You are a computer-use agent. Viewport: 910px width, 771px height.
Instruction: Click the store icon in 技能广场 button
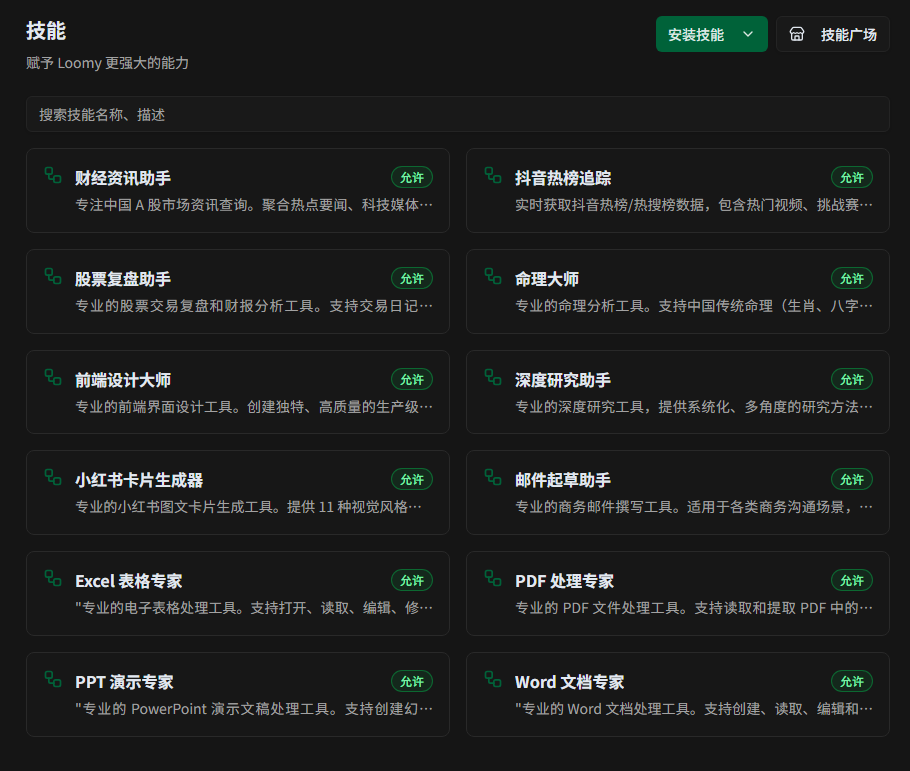pyautogui.click(x=797, y=34)
